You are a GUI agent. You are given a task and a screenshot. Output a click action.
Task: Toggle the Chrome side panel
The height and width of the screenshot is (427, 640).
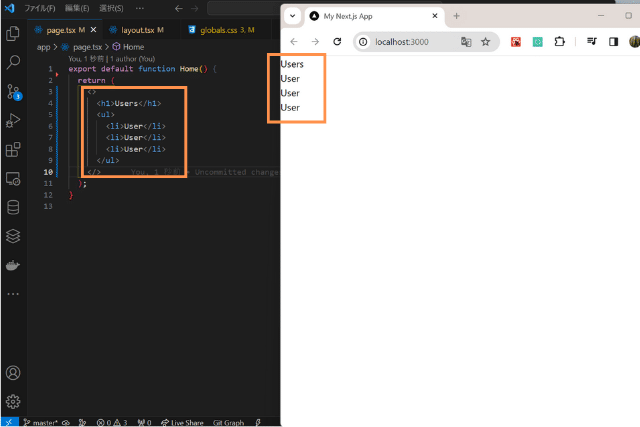[613, 42]
